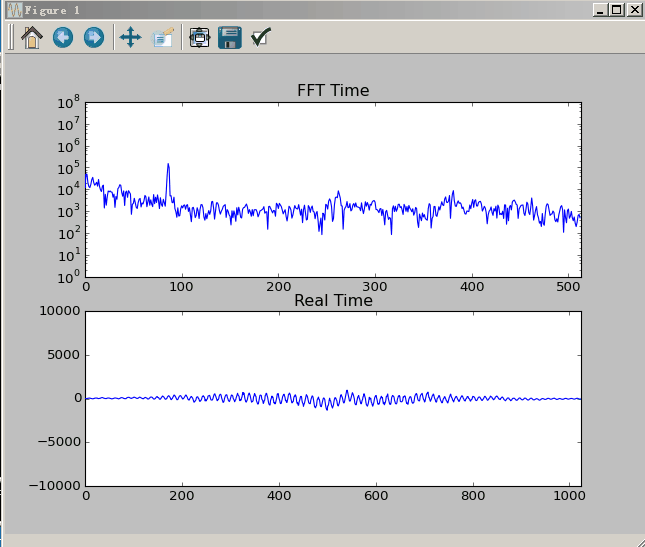Click the 500 x-axis tick label of the FFT plot
This screenshot has height=547, width=645.
pos(568,286)
